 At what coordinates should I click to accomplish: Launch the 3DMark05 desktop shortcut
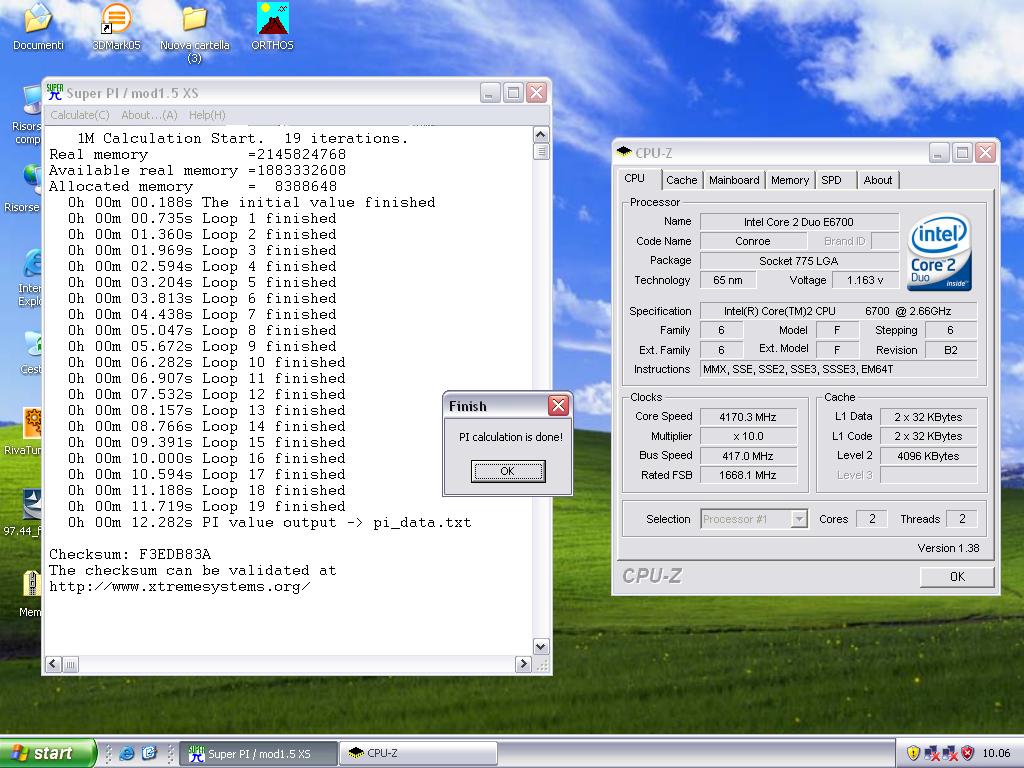pyautogui.click(x=116, y=26)
